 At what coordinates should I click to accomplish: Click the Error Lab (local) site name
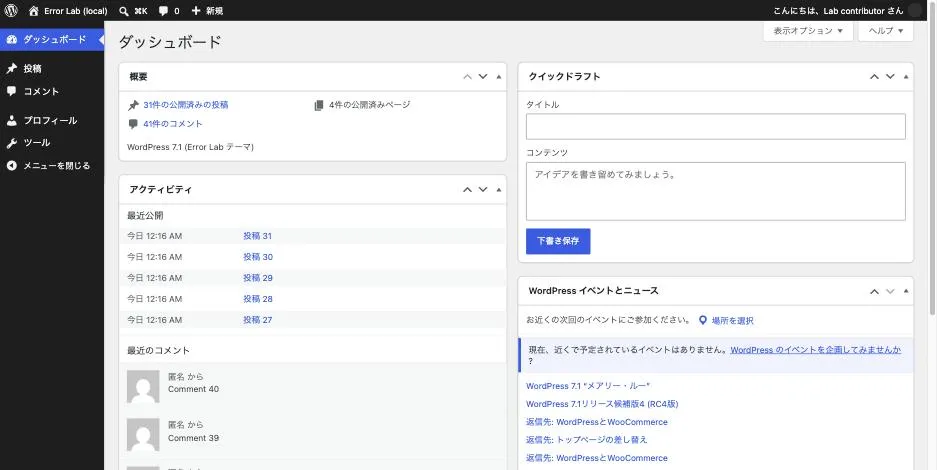pyautogui.click(x=76, y=11)
